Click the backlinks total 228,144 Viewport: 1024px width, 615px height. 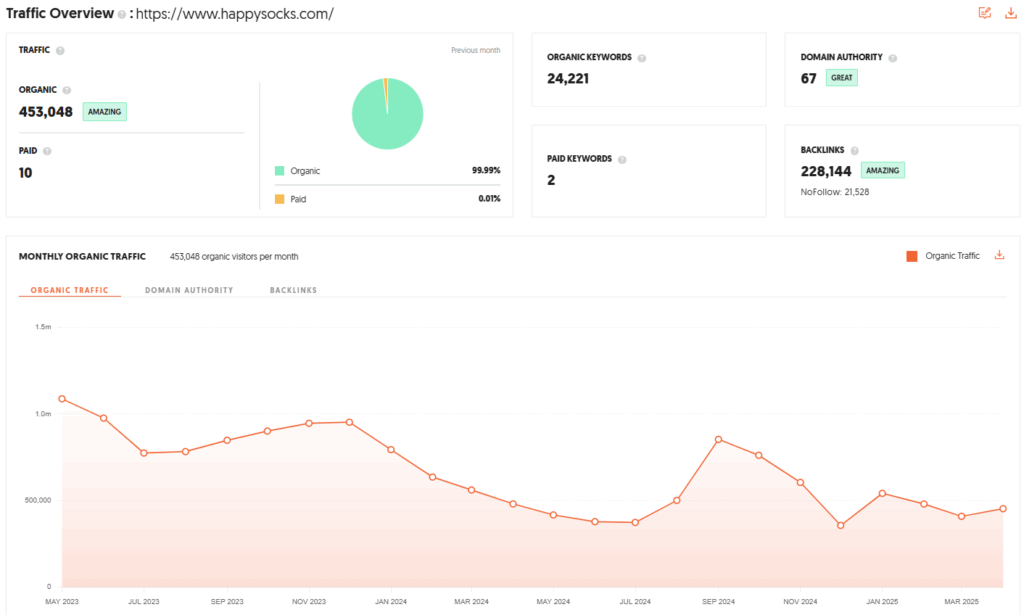click(826, 171)
